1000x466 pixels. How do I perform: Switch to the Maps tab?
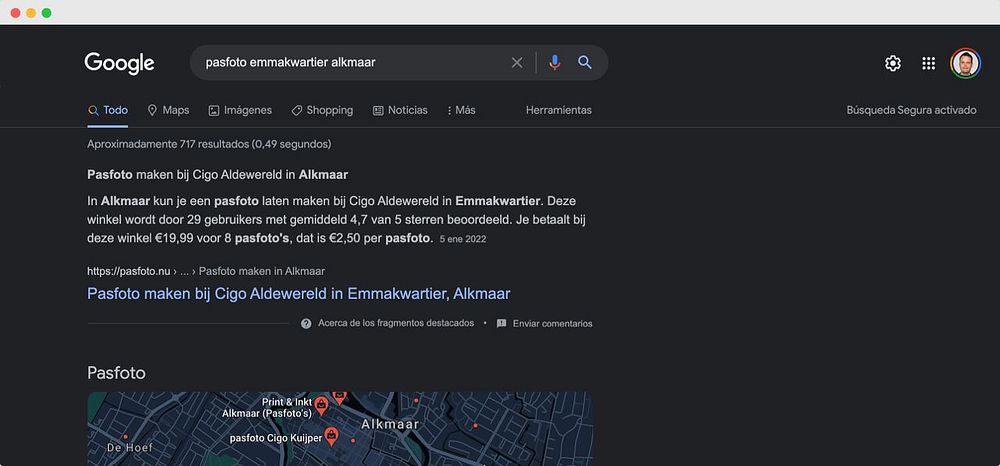[x=168, y=110]
